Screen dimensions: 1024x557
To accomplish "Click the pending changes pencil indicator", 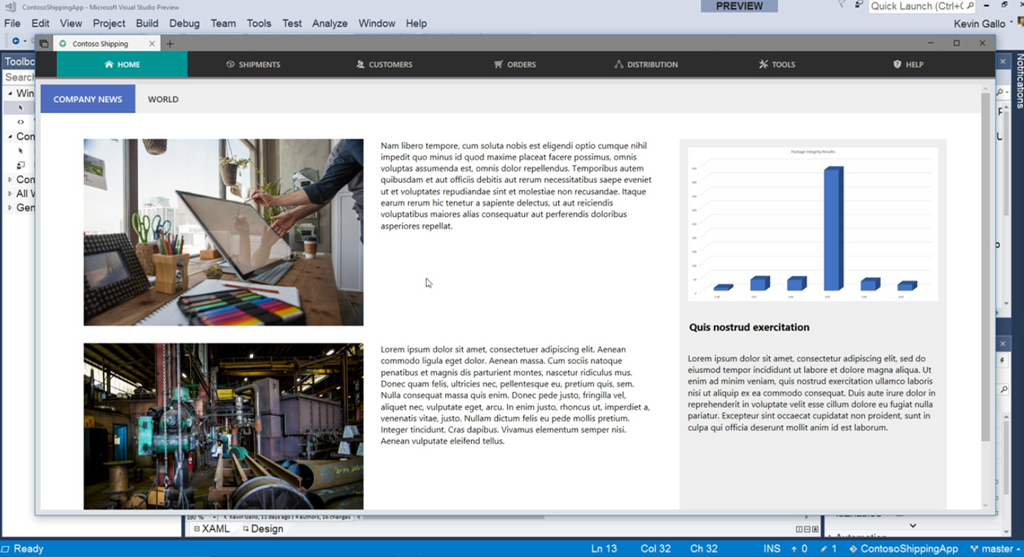I will (x=829, y=549).
